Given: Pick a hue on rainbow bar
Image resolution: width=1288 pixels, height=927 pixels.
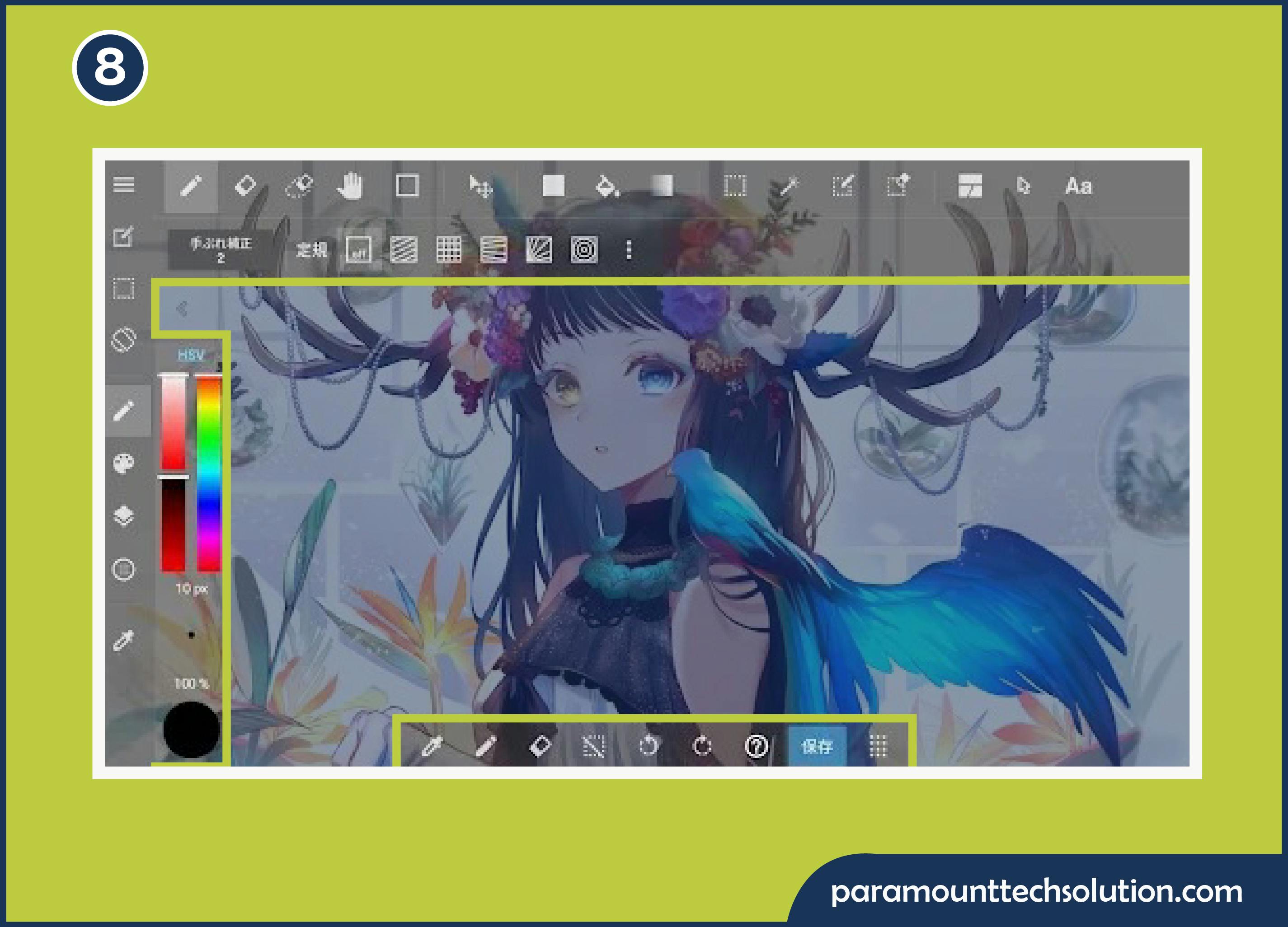Looking at the screenshot, I should tap(209, 473).
